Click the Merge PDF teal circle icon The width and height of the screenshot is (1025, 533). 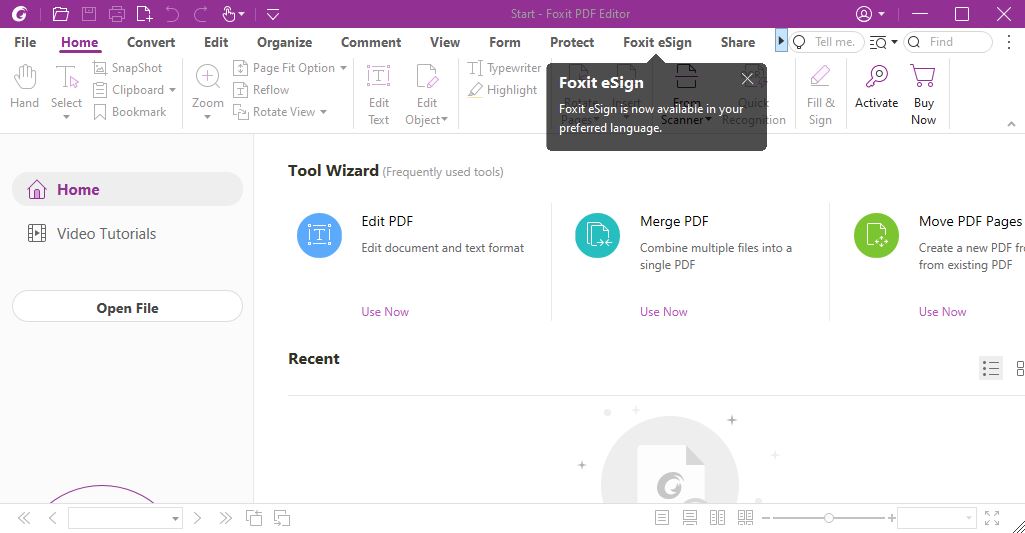coord(597,235)
